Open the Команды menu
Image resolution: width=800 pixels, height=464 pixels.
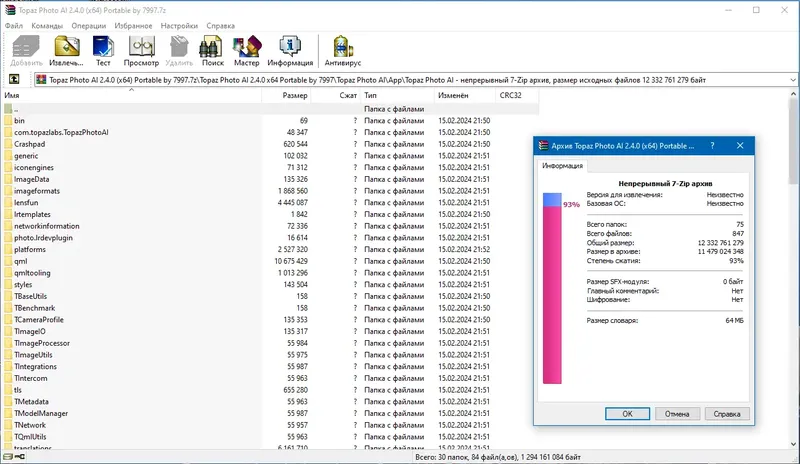tap(47, 26)
